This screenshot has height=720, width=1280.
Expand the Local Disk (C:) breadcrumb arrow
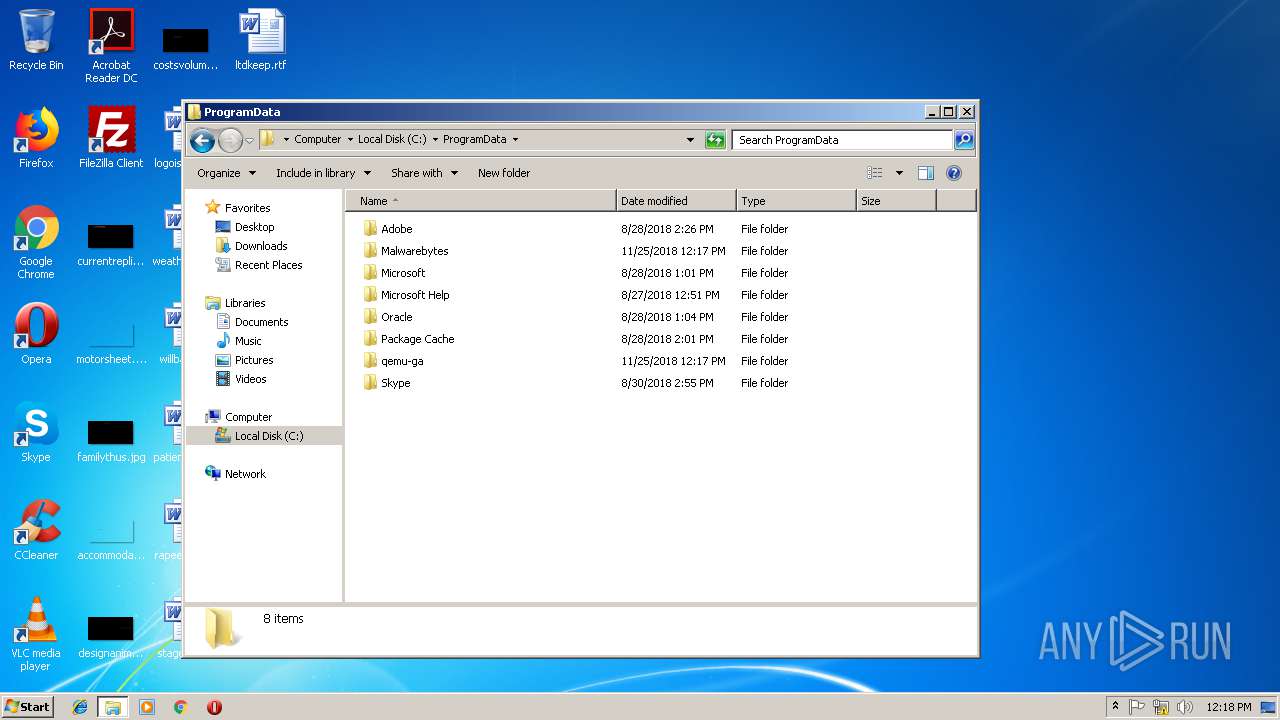435,140
